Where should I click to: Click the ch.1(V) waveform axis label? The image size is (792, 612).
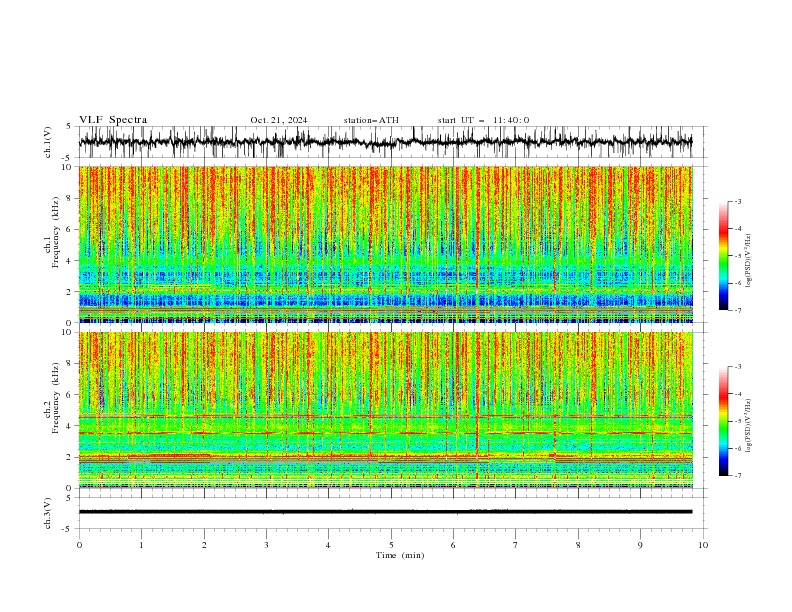click(48, 142)
